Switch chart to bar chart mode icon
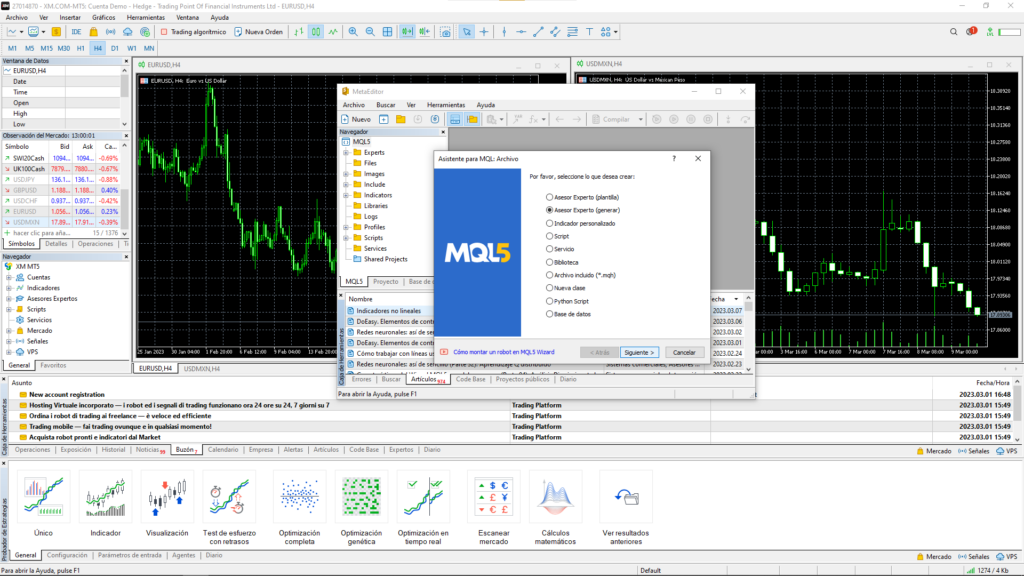The width and height of the screenshot is (1024, 576). pos(298,31)
